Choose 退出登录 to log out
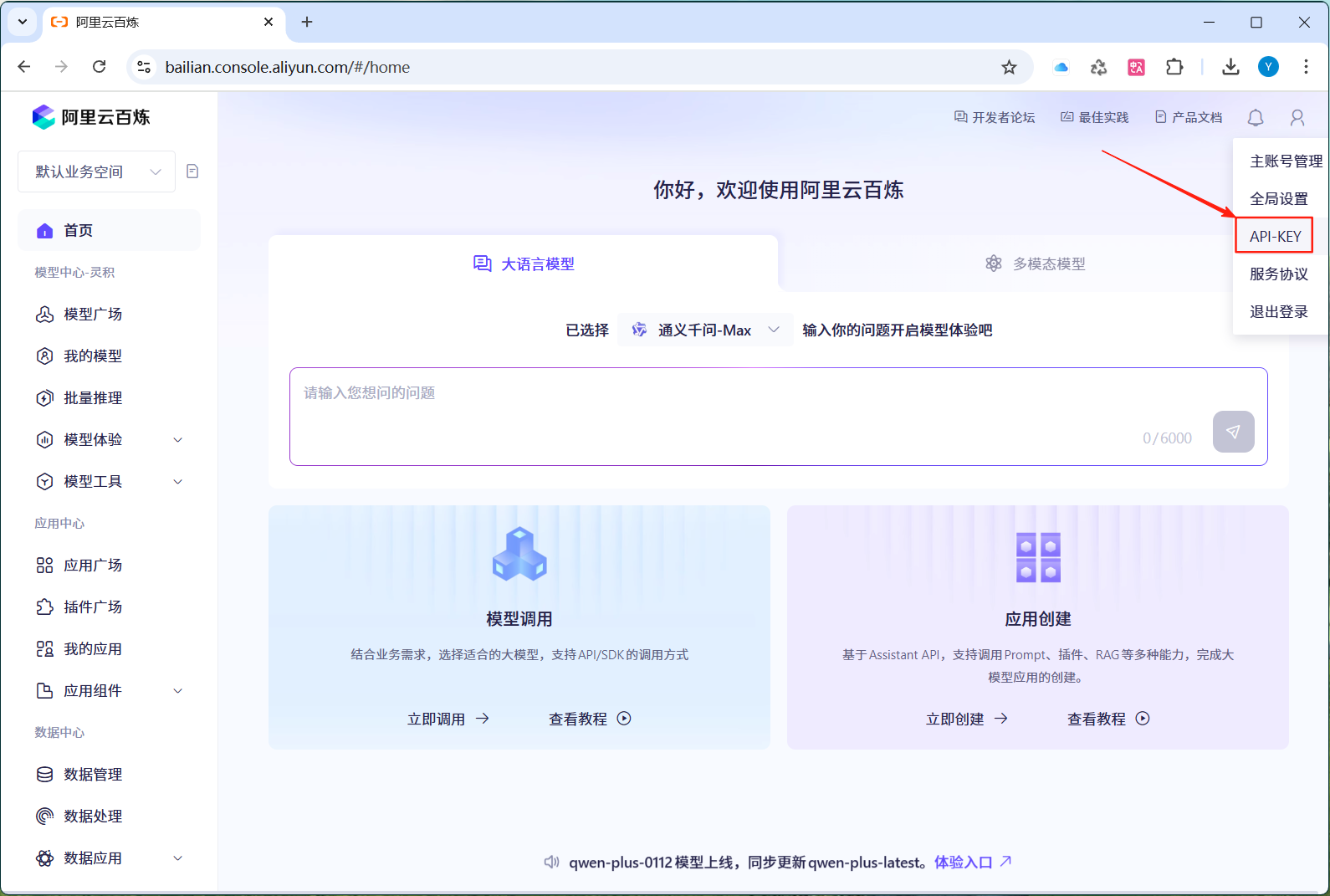This screenshot has width=1330, height=896. [x=1279, y=312]
